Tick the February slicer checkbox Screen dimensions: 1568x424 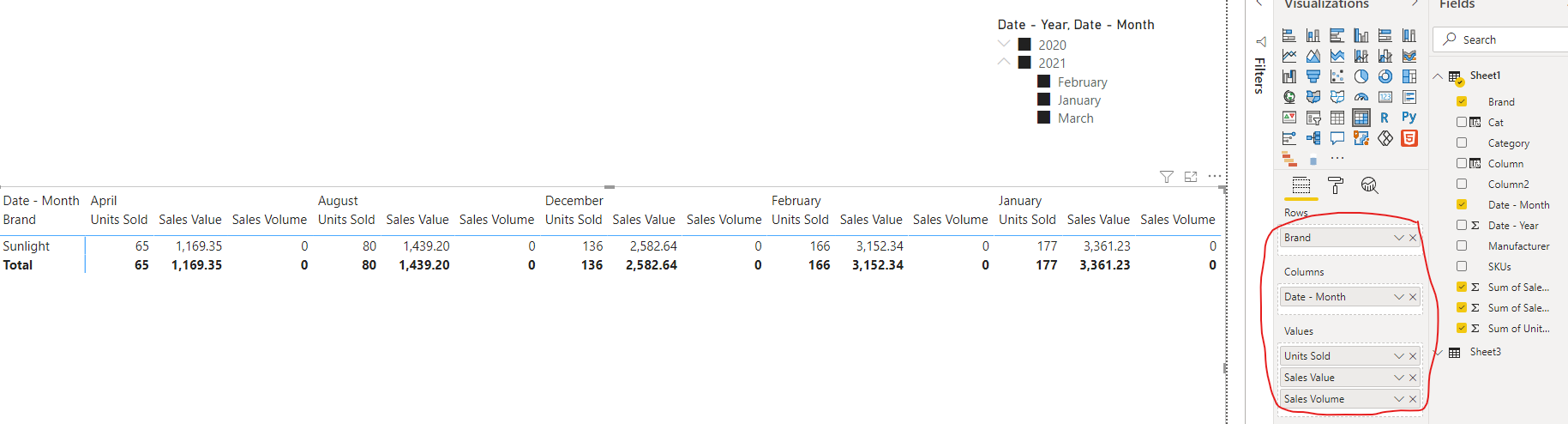pos(1043,82)
